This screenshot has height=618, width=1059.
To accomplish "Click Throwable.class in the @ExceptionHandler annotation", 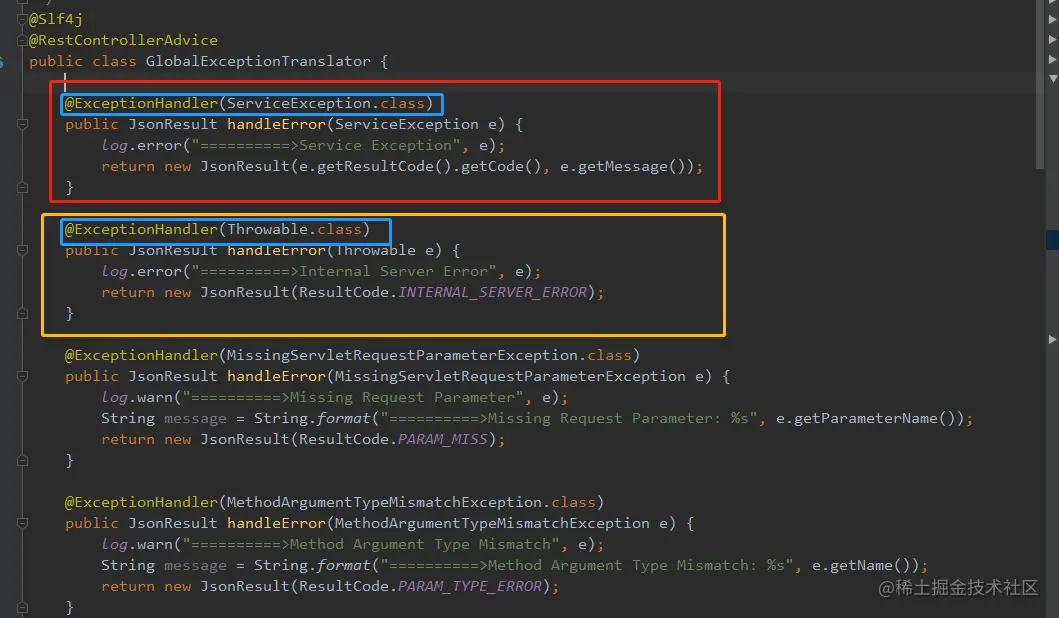I will [294, 230].
